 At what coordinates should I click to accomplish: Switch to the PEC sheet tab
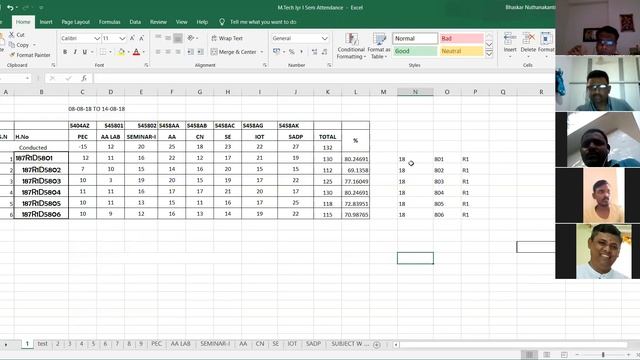(157, 344)
